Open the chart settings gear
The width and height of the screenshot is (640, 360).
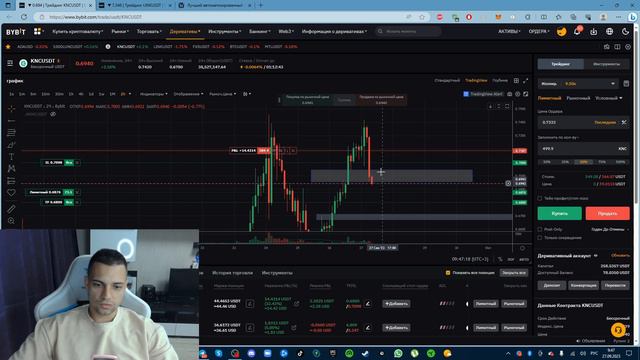click(x=518, y=94)
